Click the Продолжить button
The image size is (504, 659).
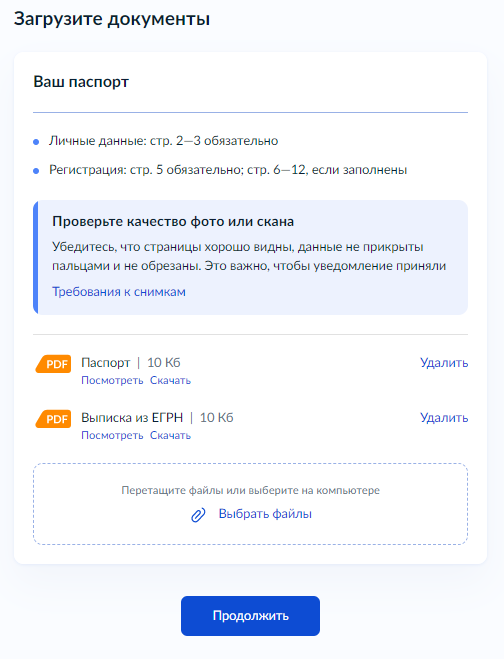coord(251,616)
